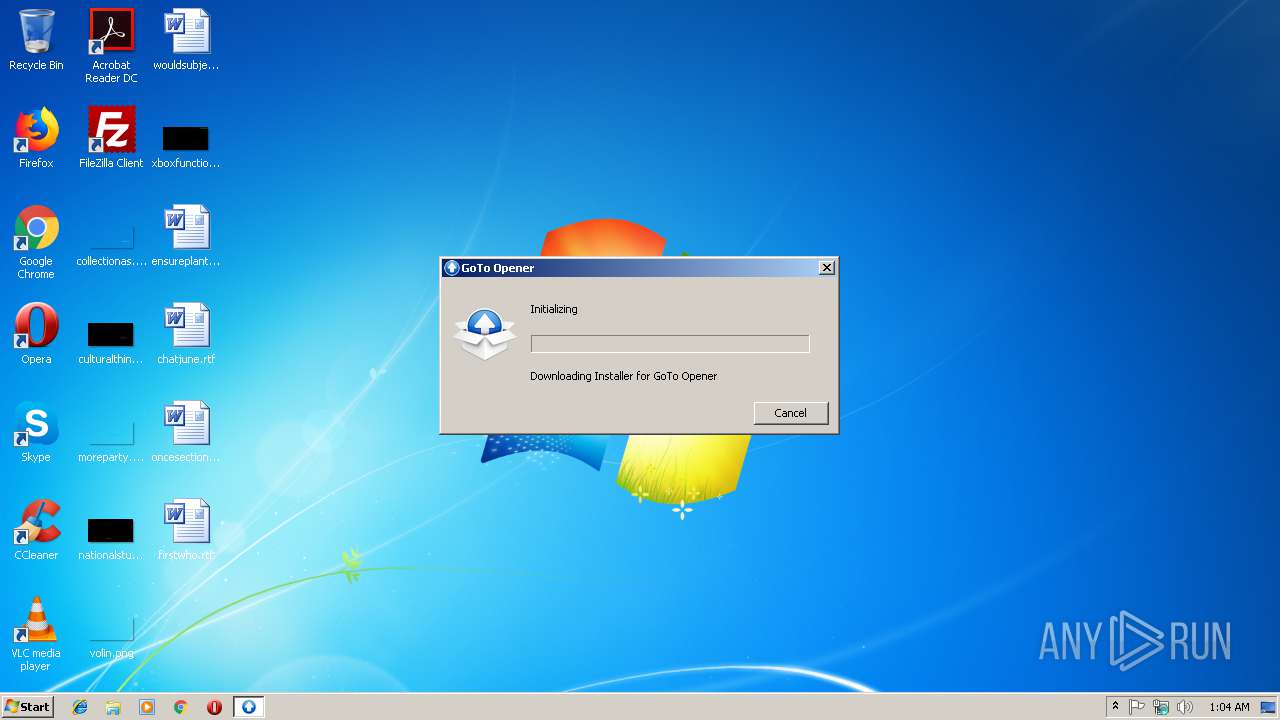1280x720 pixels.
Task: Open the Start menu
Action: [27, 707]
